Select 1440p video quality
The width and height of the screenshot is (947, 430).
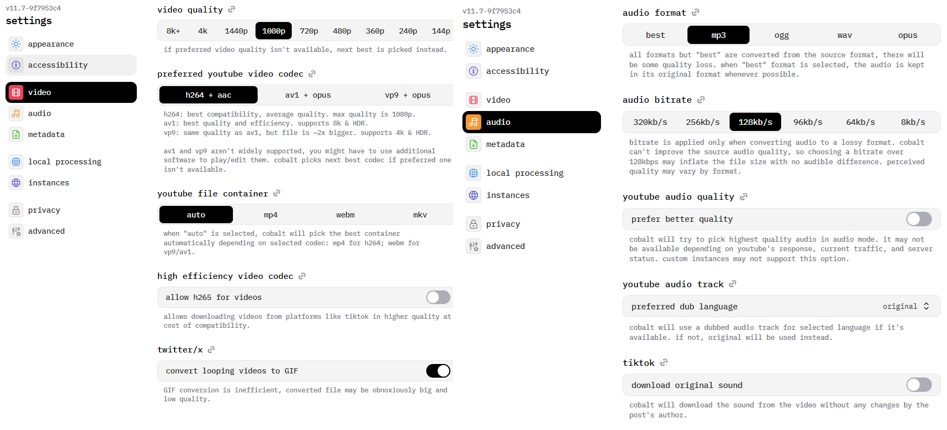point(236,31)
